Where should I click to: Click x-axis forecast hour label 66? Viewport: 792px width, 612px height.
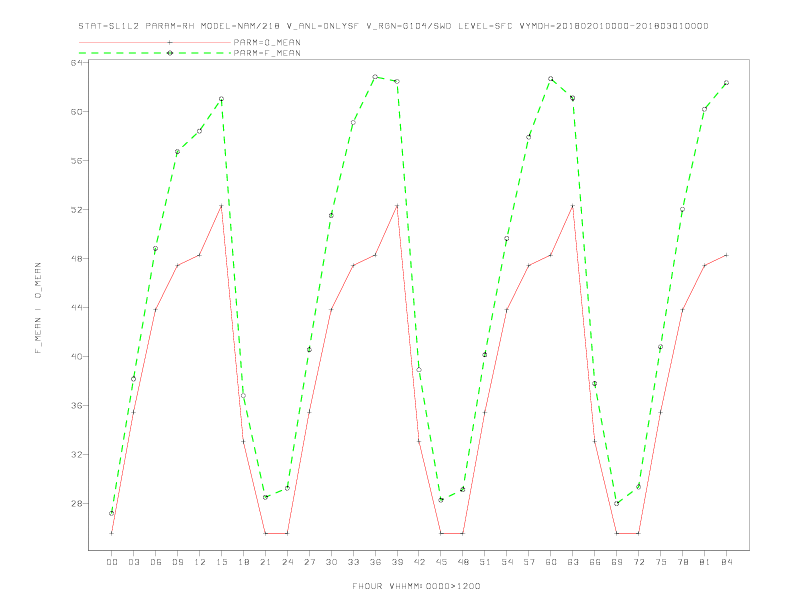tap(595, 562)
